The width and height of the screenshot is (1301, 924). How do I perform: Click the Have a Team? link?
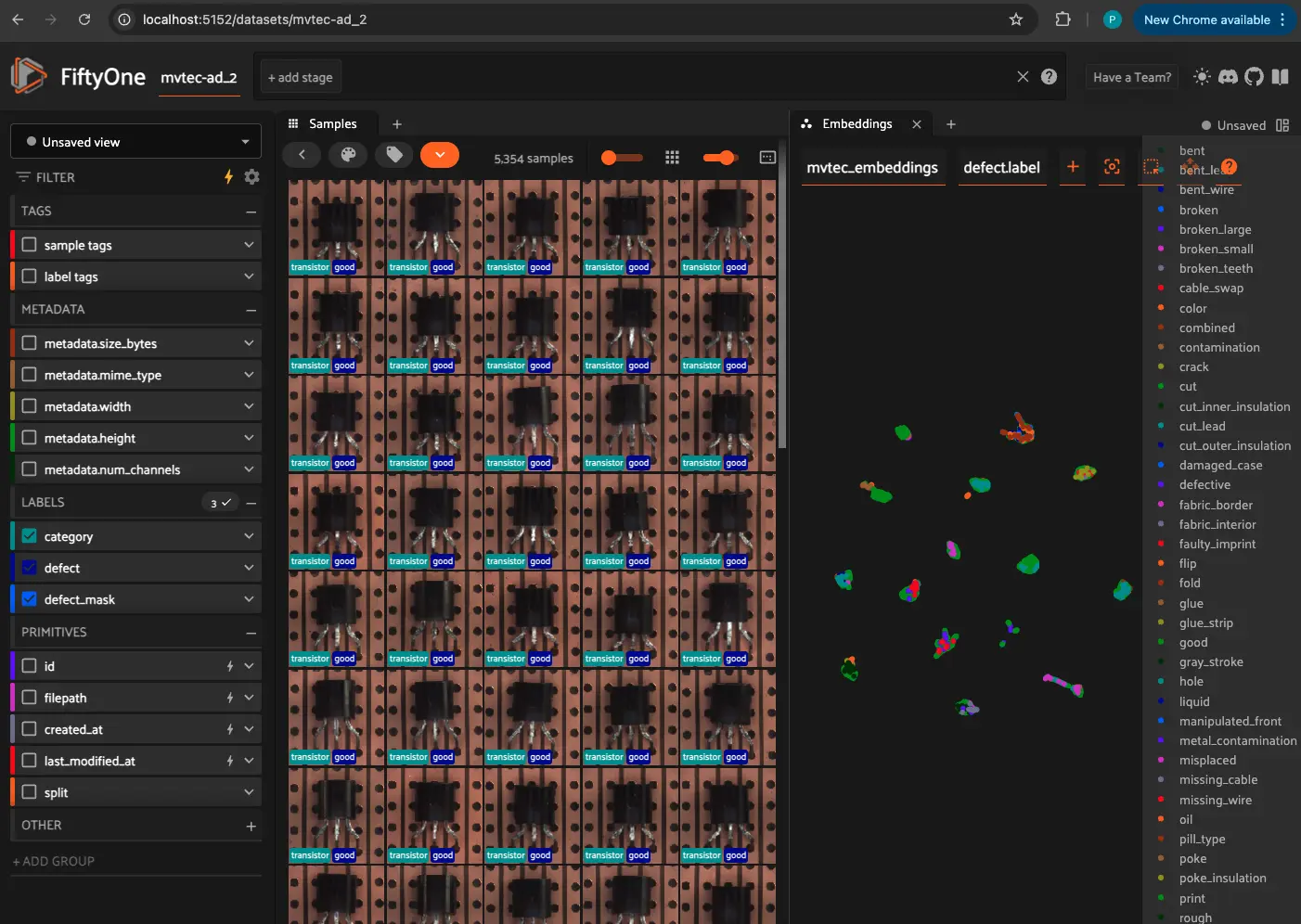click(x=1131, y=77)
